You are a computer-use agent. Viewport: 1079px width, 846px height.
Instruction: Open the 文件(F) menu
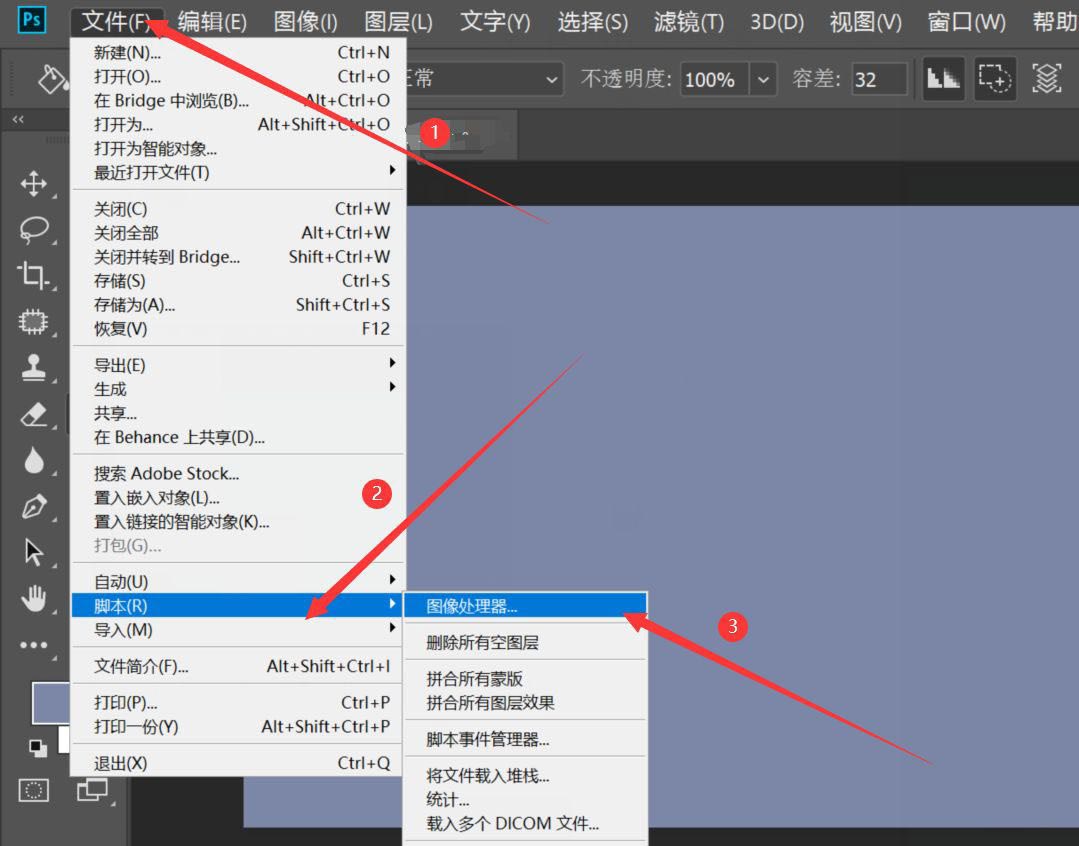point(116,22)
